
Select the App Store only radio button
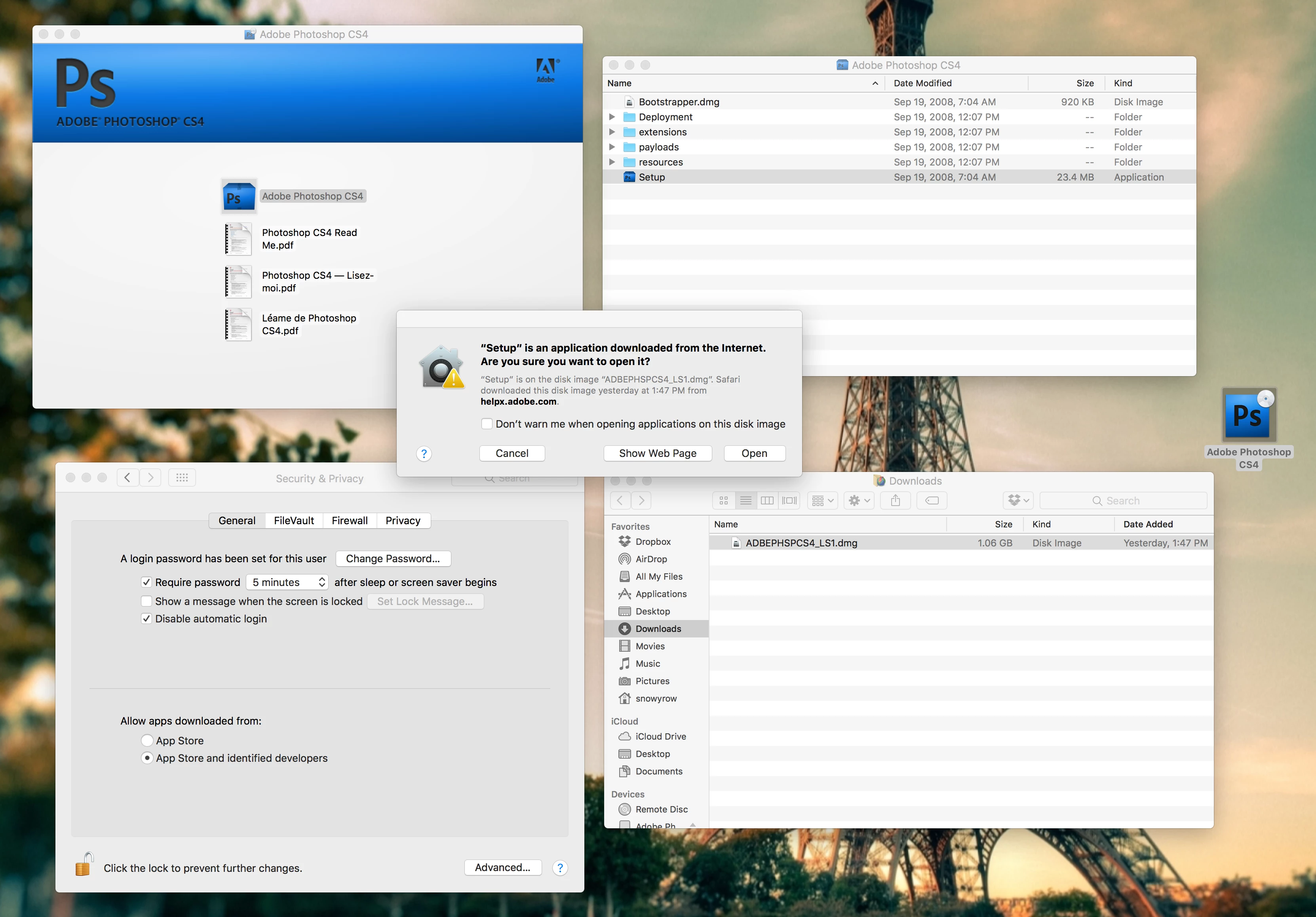tap(147, 740)
